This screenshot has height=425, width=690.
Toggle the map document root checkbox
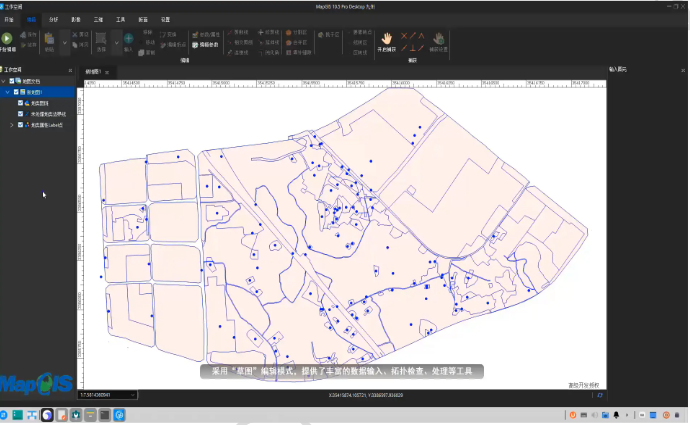click(12, 81)
